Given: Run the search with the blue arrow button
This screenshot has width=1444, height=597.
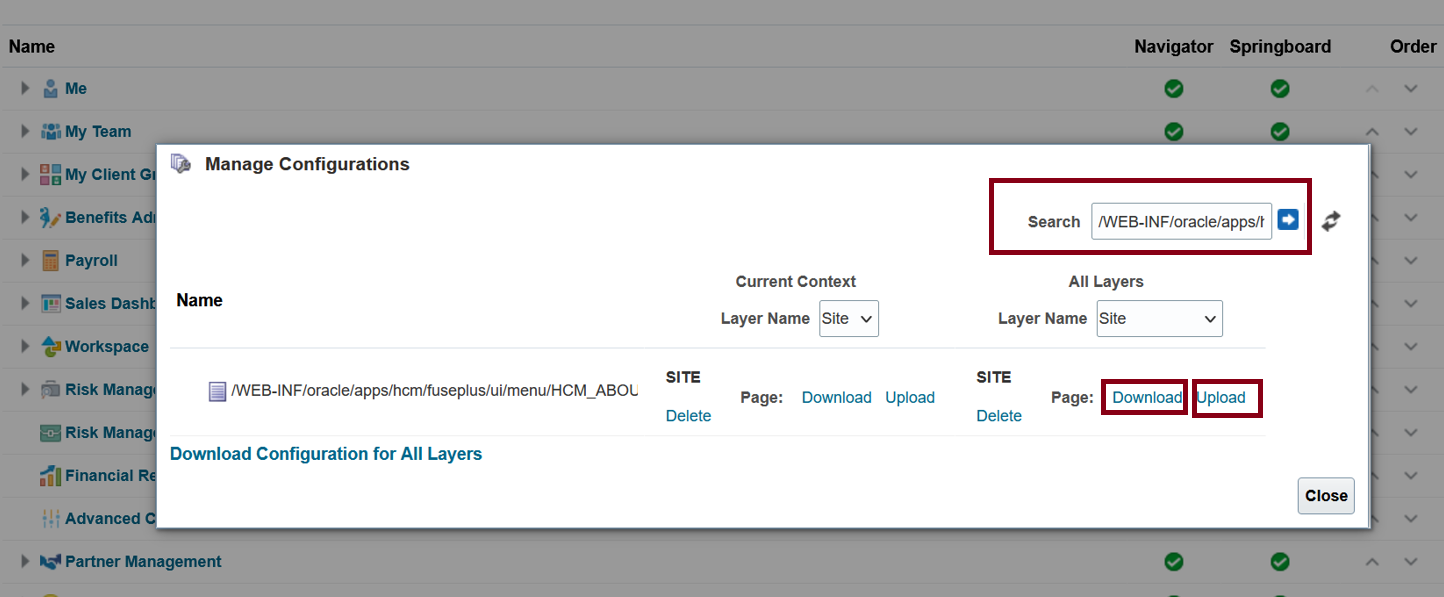Looking at the screenshot, I should click(x=1288, y=220).
